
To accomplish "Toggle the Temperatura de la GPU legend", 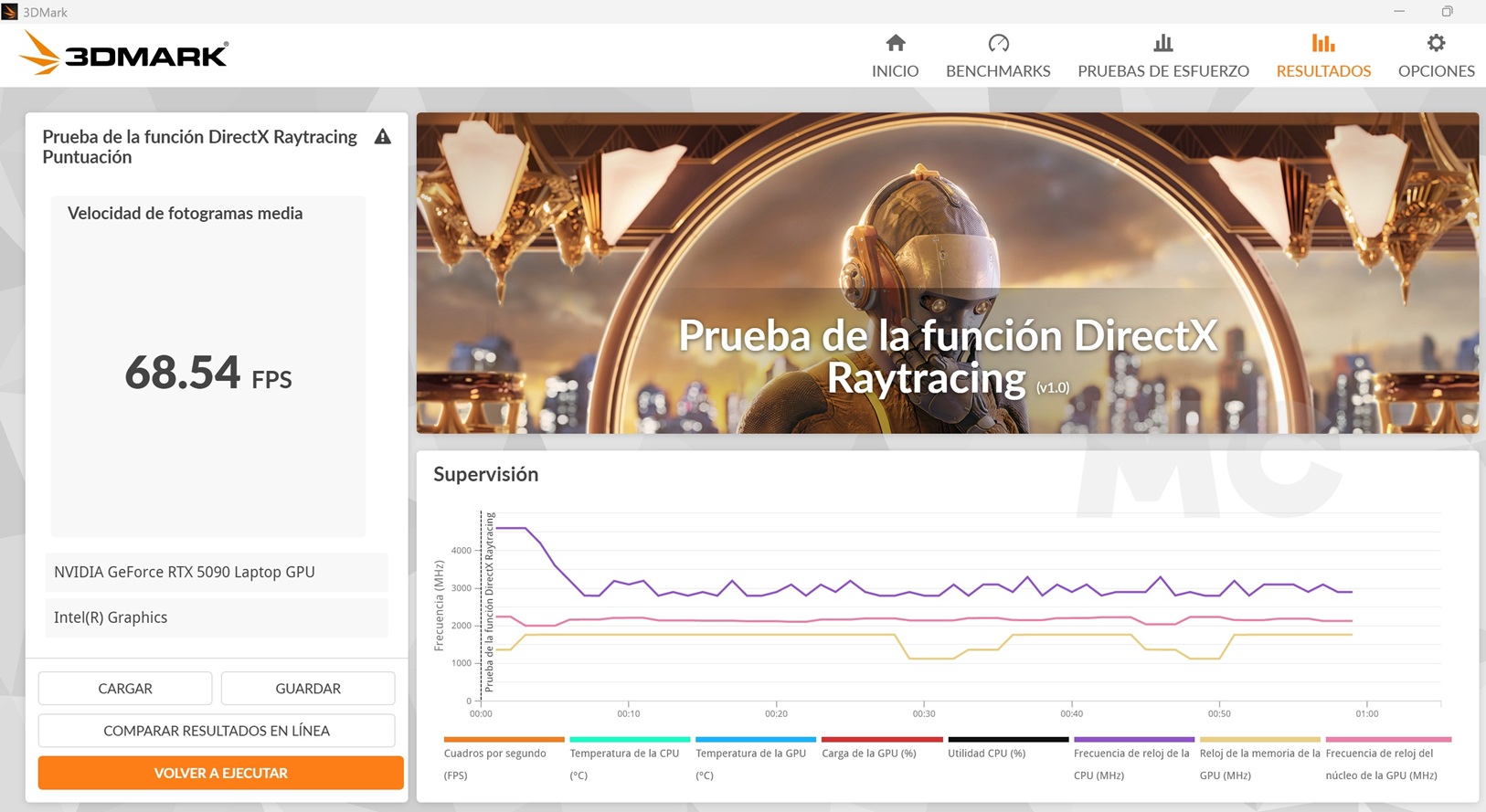I will click(x=756, y=760).
